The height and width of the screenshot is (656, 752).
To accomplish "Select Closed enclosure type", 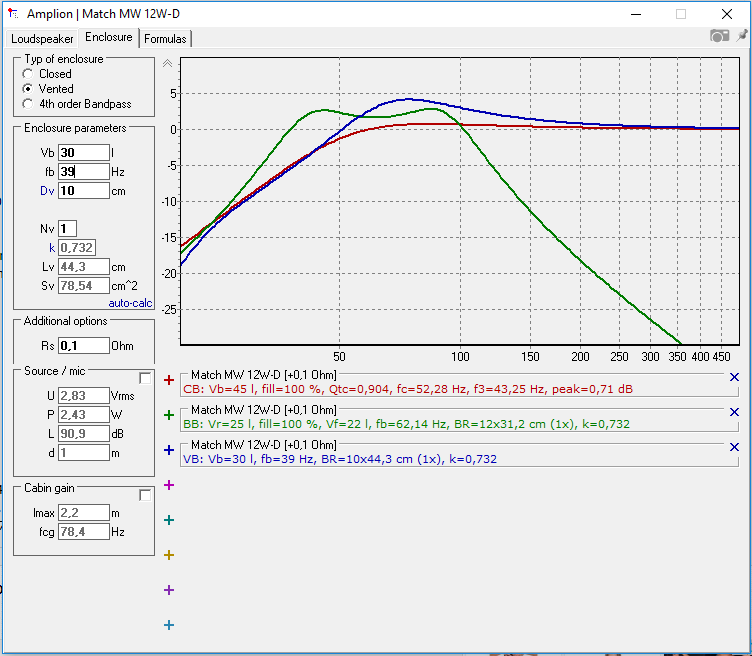I will pyautogui.click(x=28, y=74).
